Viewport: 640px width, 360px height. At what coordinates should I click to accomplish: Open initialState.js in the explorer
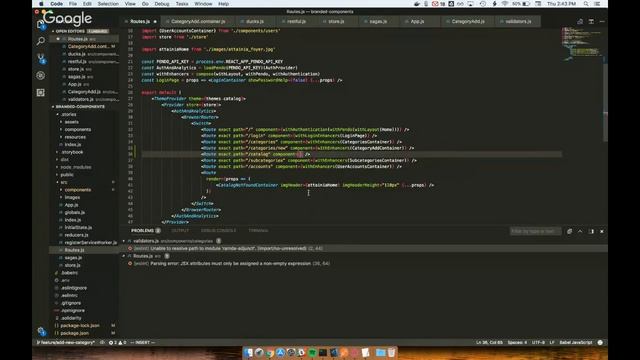78,227
